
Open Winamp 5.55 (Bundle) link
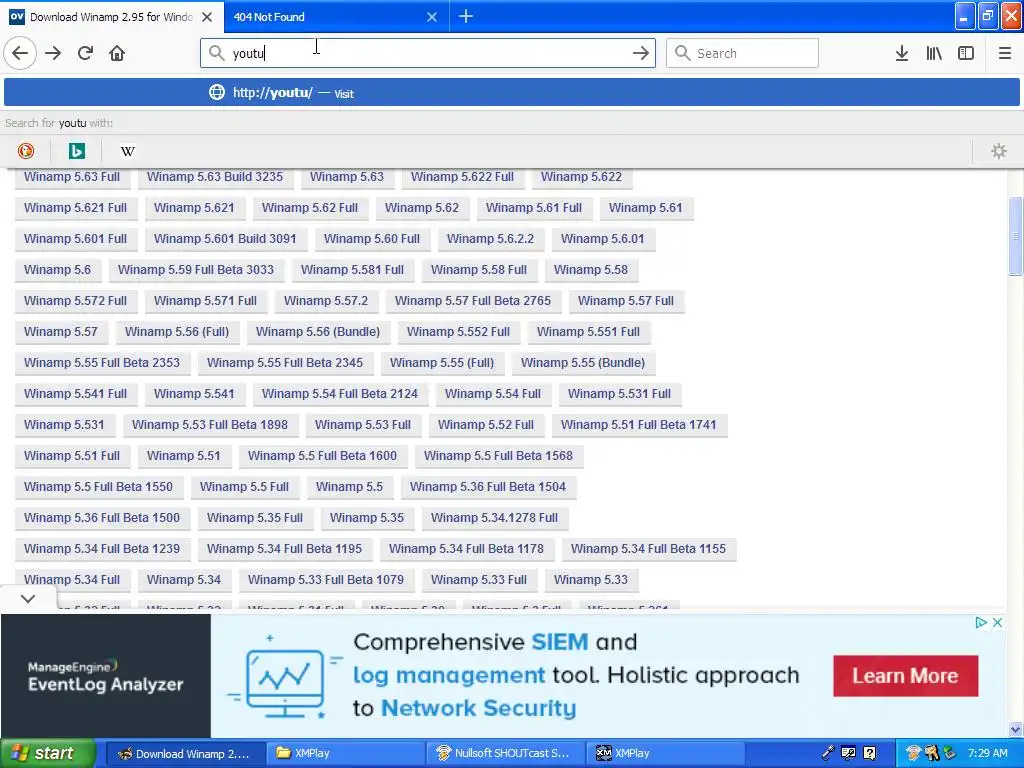click(x=583, y=363)
